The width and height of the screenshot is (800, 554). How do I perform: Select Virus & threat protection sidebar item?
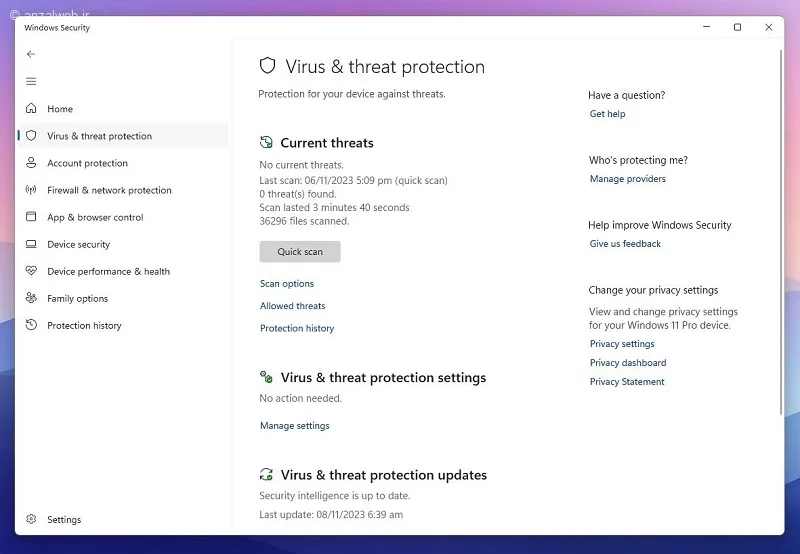[x=123, y=136]
